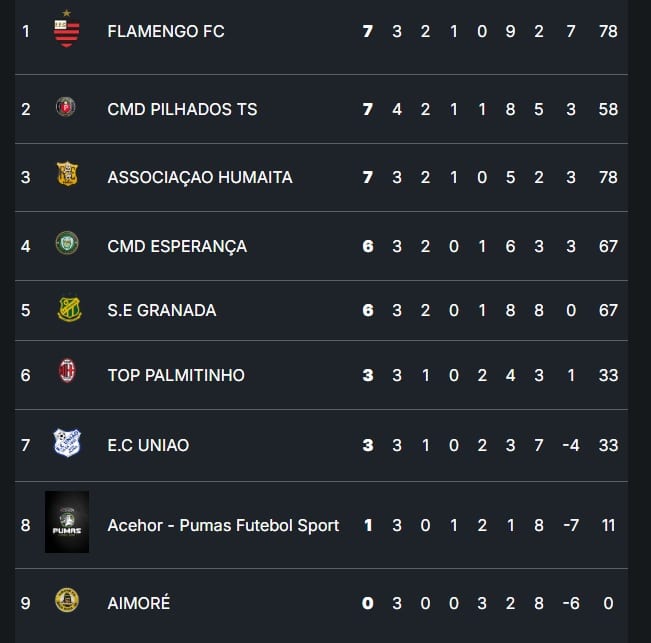651x643 pixels.
Task: Click the CMD Pilhados TS crest
Action: click(66, 107)
